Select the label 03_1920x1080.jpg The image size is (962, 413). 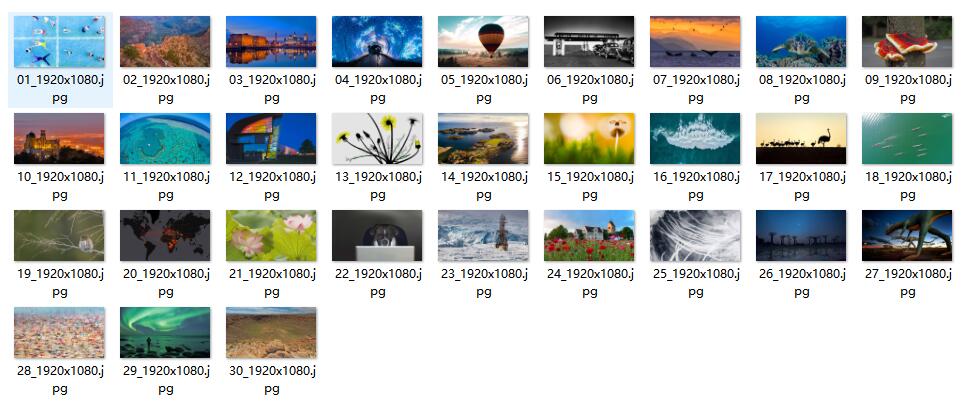click(272, 89)
